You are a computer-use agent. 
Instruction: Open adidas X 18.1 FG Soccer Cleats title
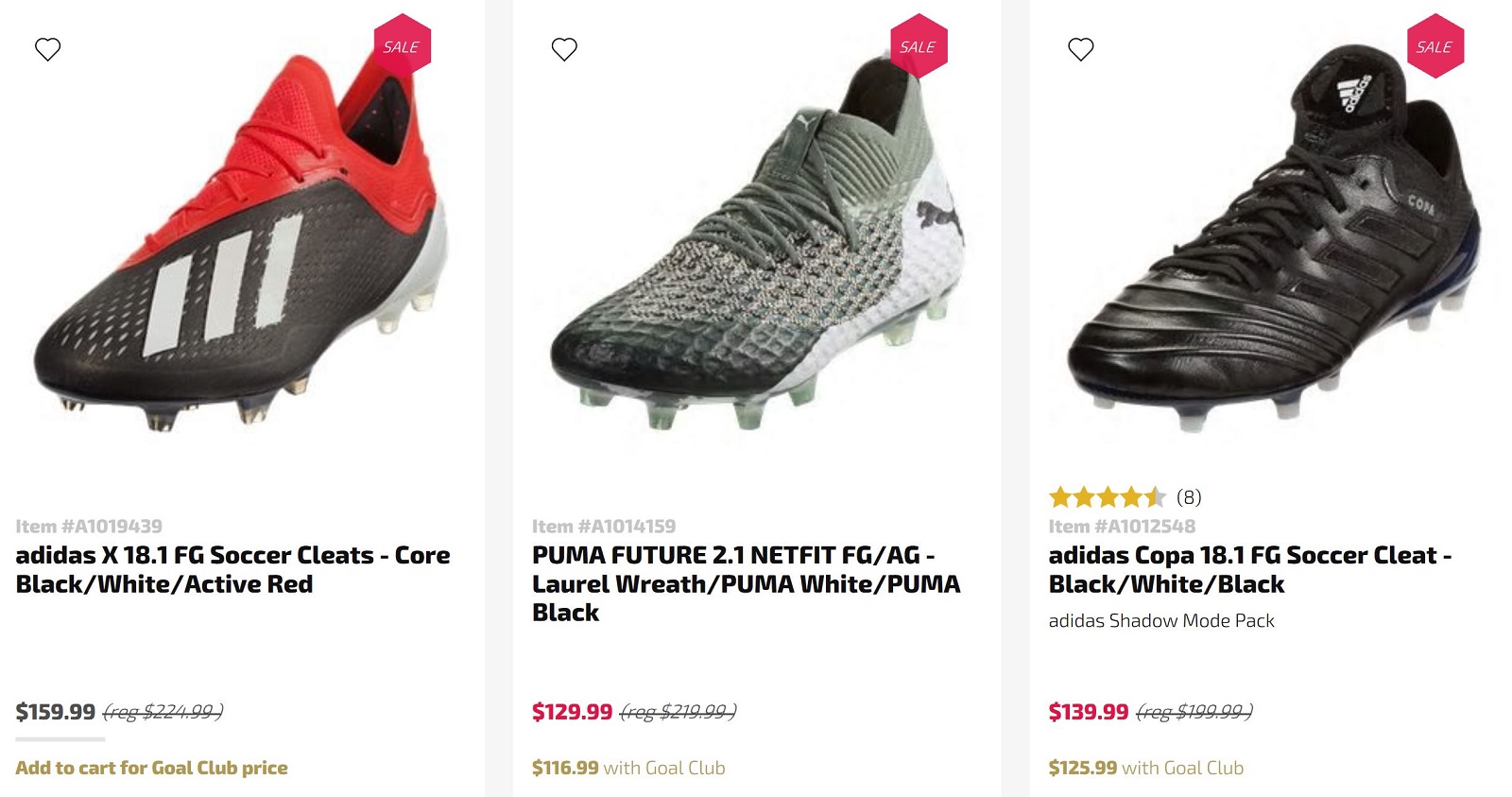click(232, 569)
